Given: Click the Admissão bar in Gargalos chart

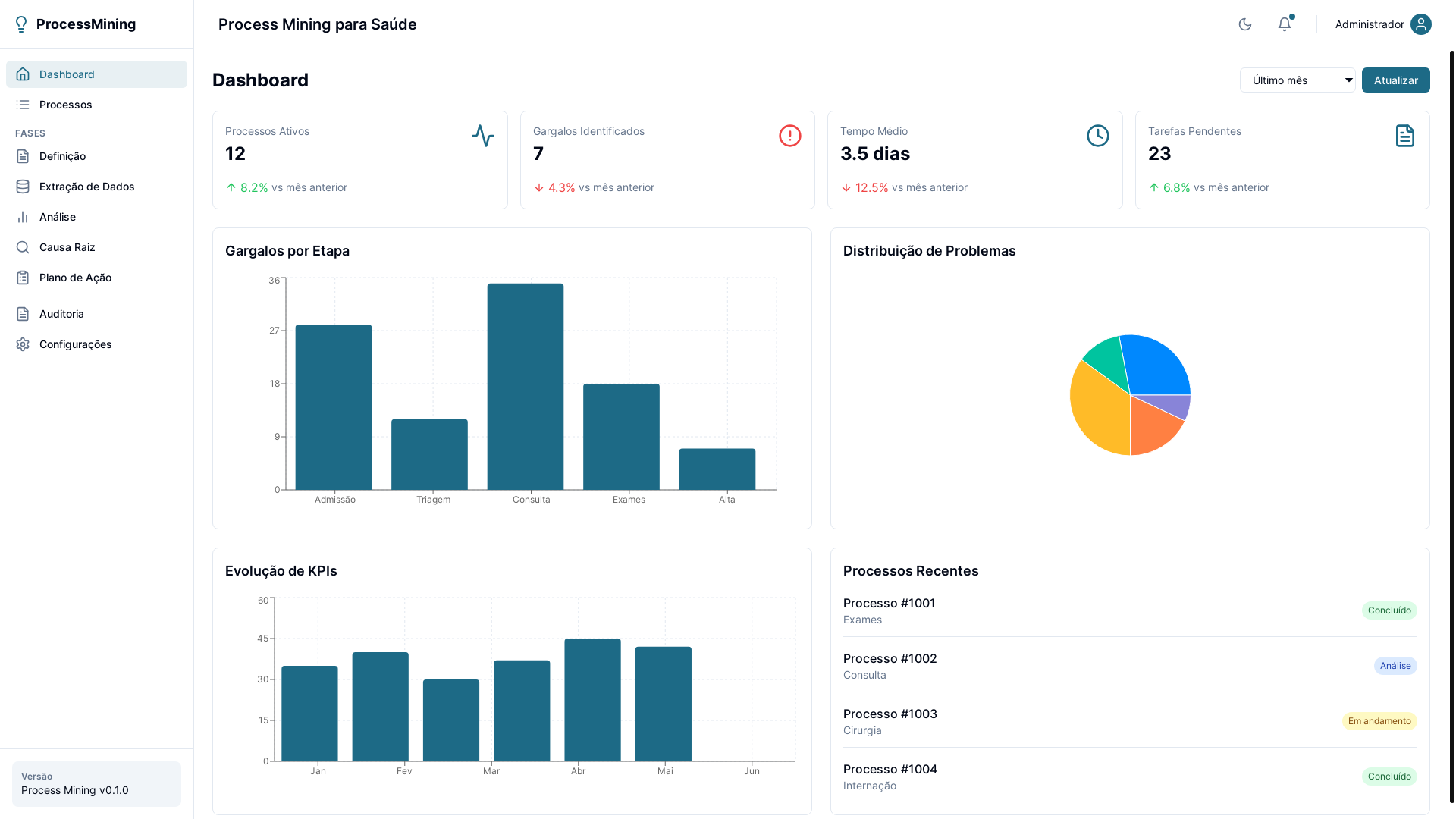Looking at the screenshot, I should coord(334,407).
